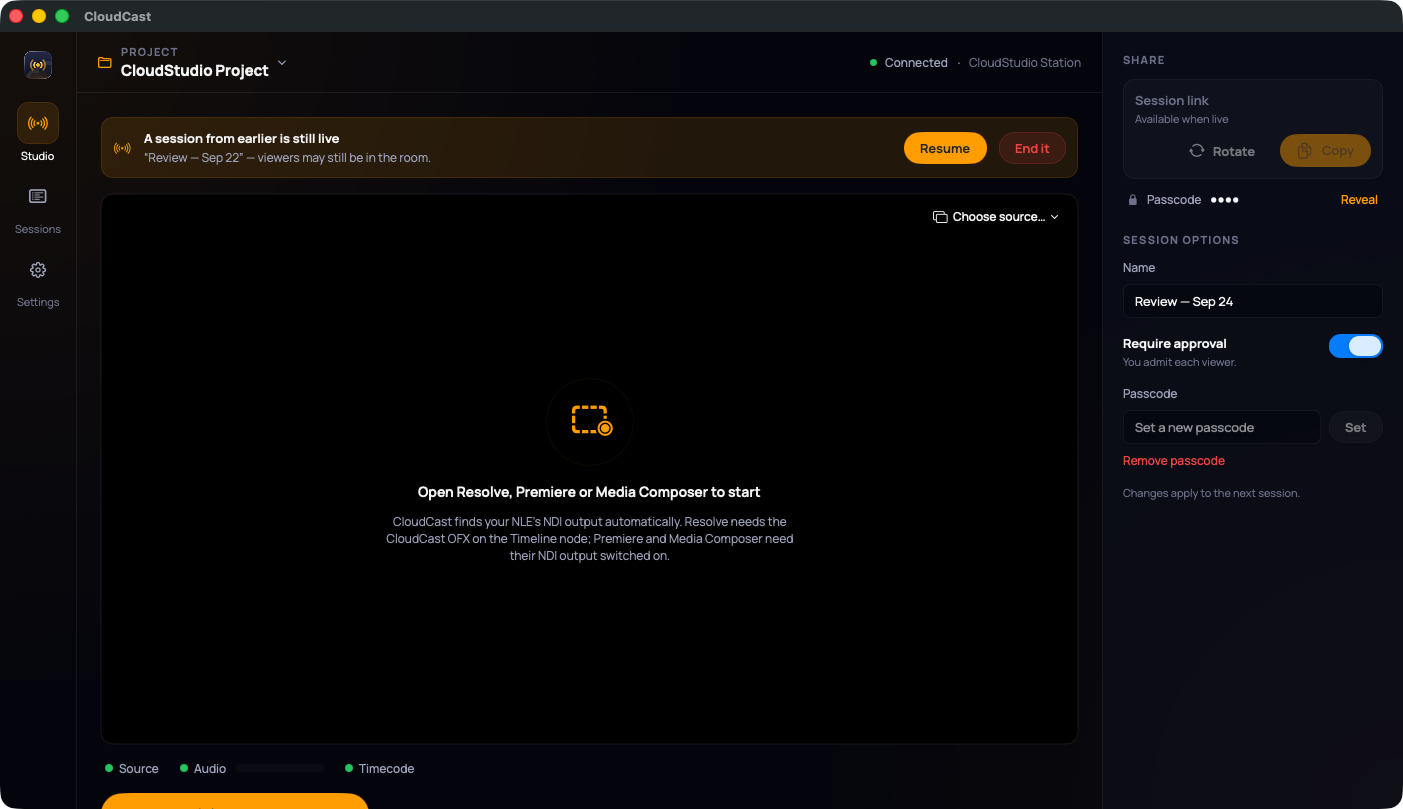Viewport: 1403px width, 809px height.
Task: Open the Studio view in the sidebar
Action: tap(38, 132)
